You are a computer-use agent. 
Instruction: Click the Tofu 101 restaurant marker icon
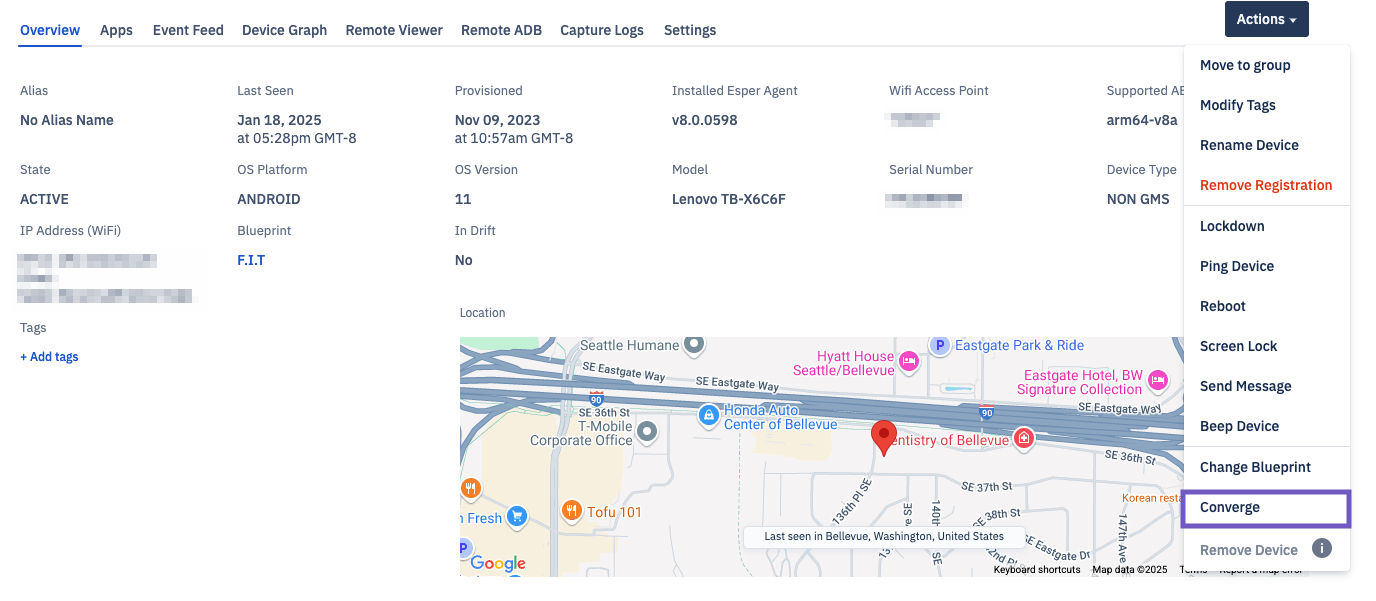572,511
